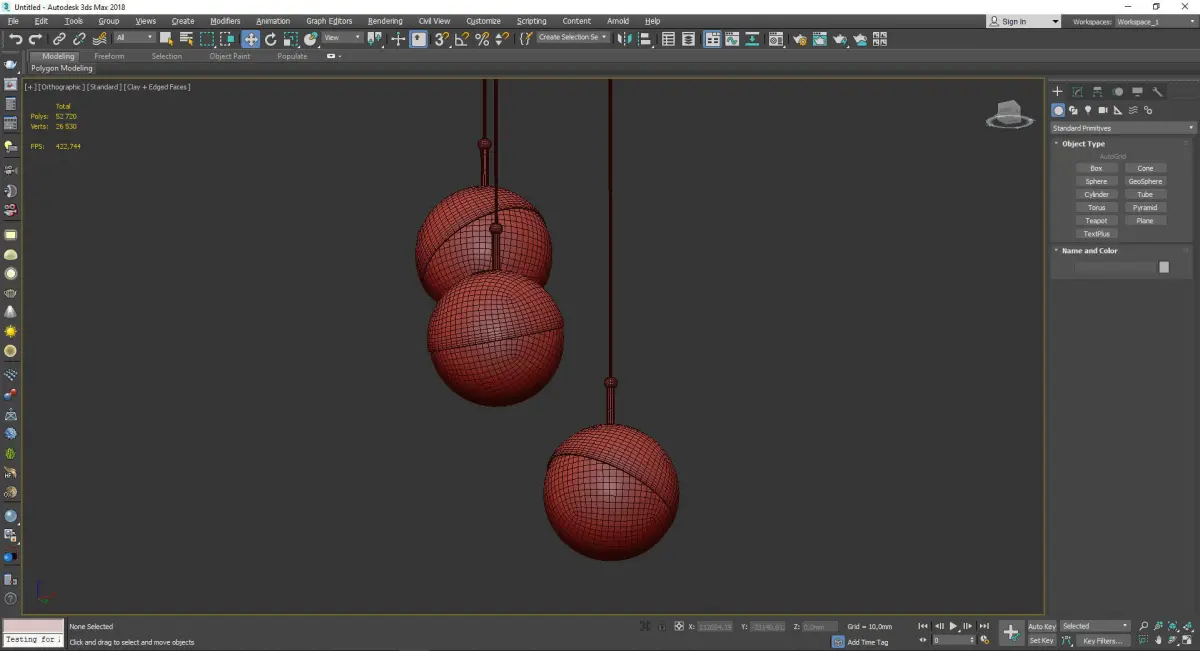Choose Rectangular Selection Region icon
1200x651 pixels.
pos(207,39)
